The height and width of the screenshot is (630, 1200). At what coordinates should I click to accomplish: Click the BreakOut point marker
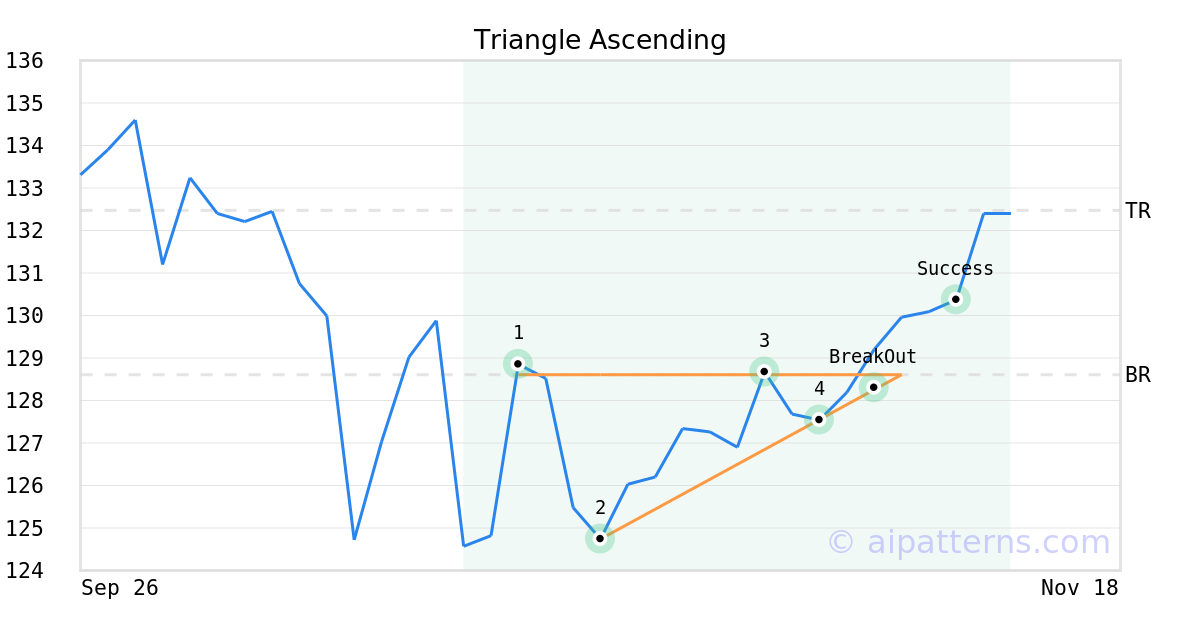[x=873, y=387]
